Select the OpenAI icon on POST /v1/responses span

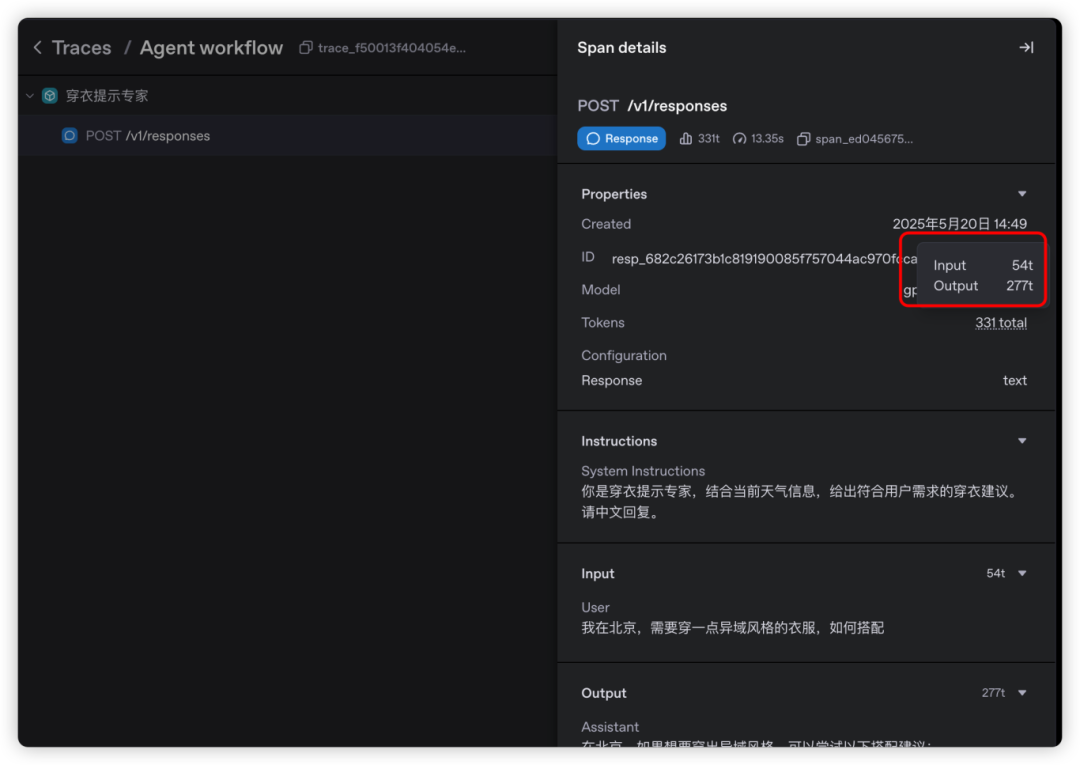68,135
